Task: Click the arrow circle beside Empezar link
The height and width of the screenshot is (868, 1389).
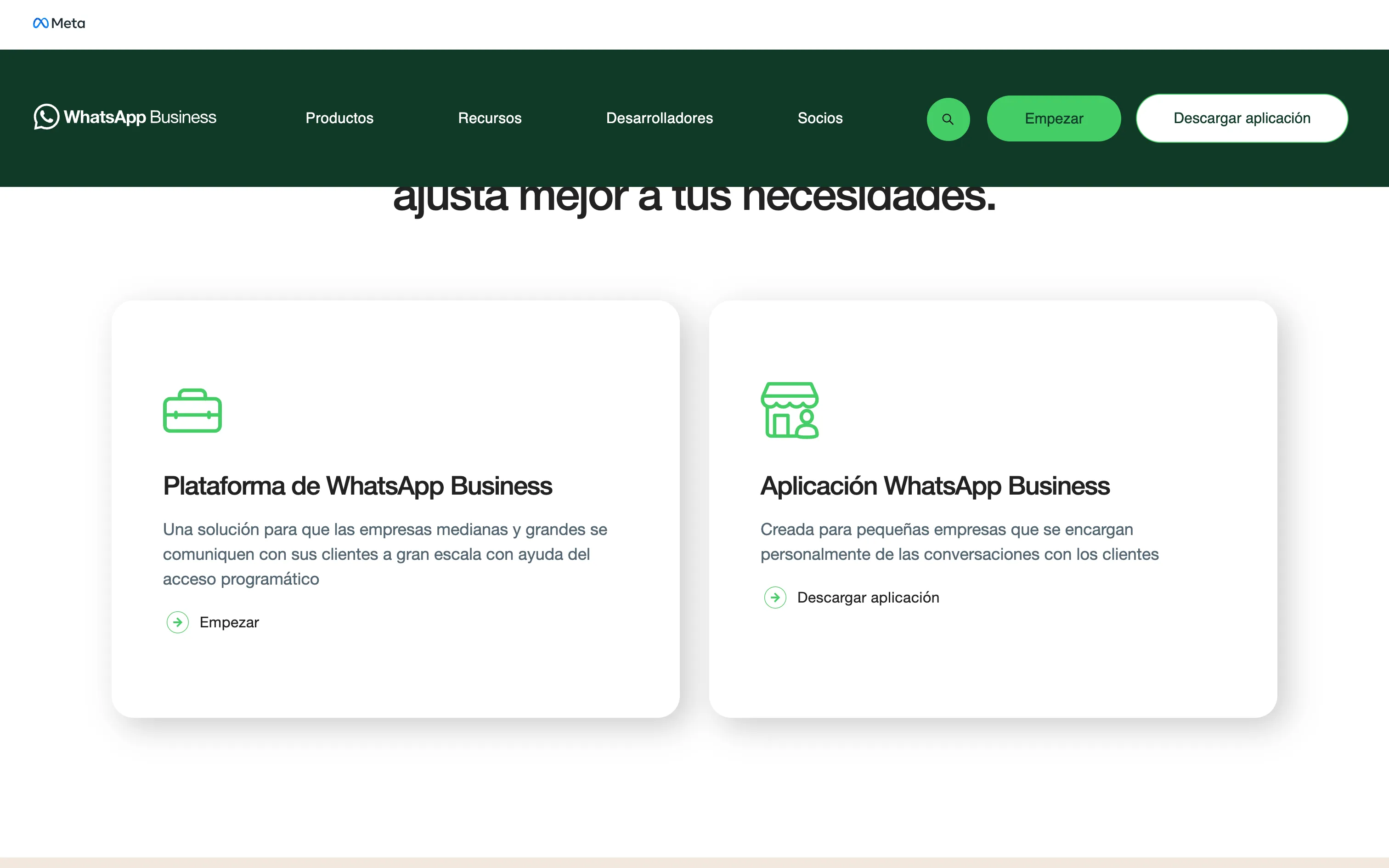Action: click(178, 622)
